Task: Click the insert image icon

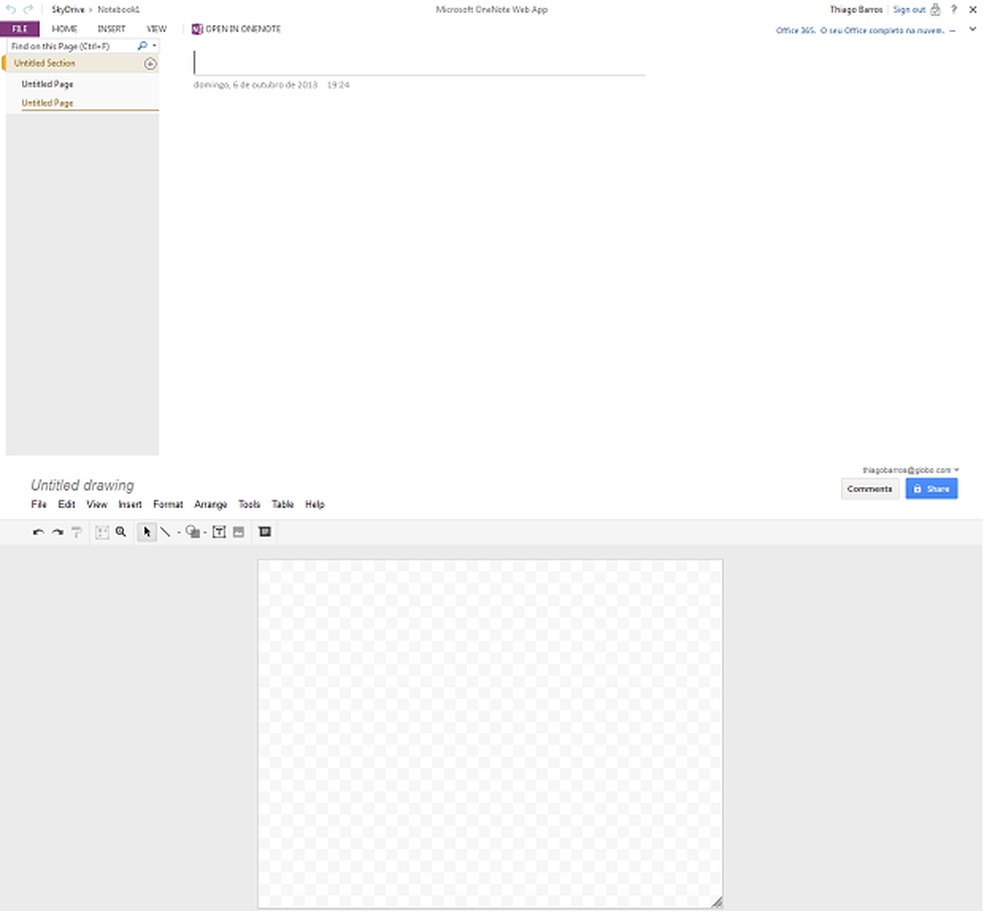Action: (238, 532)
